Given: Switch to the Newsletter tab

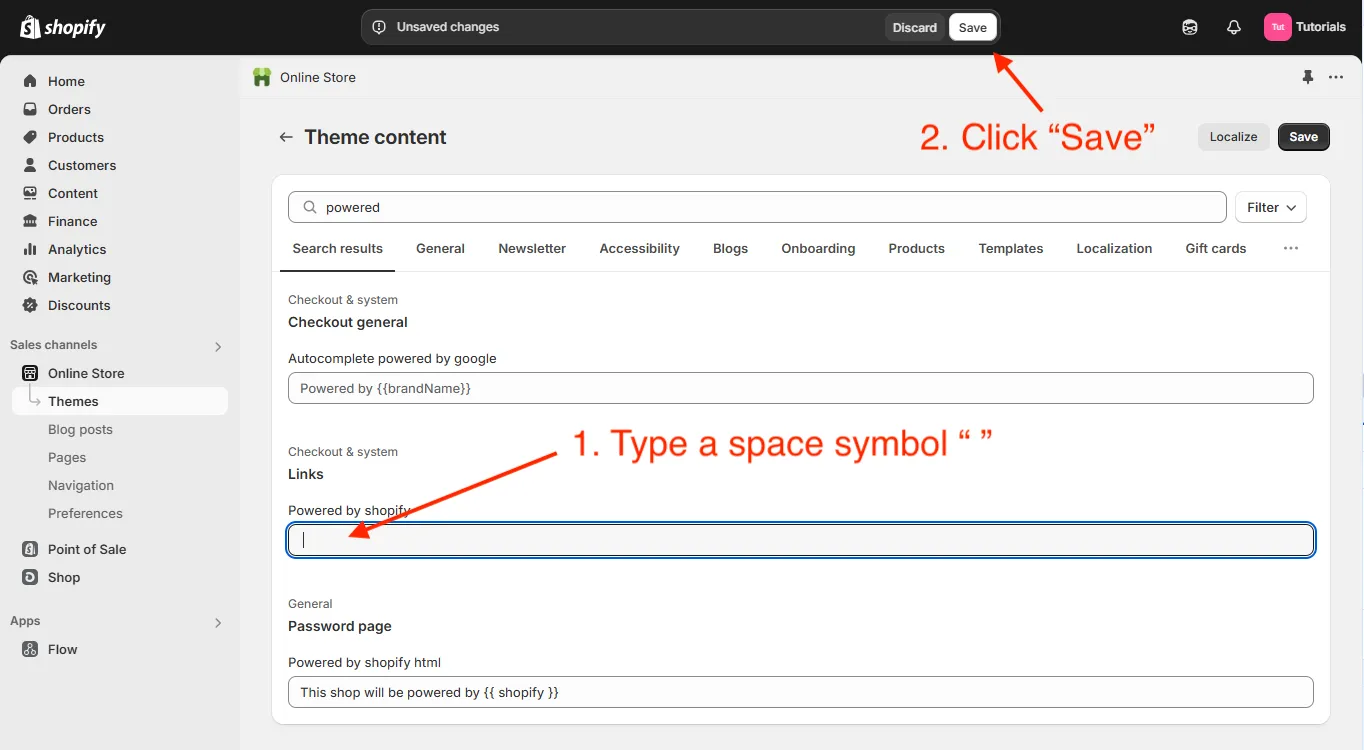Looking at the screenshot, I should click(x=531, y=248).
